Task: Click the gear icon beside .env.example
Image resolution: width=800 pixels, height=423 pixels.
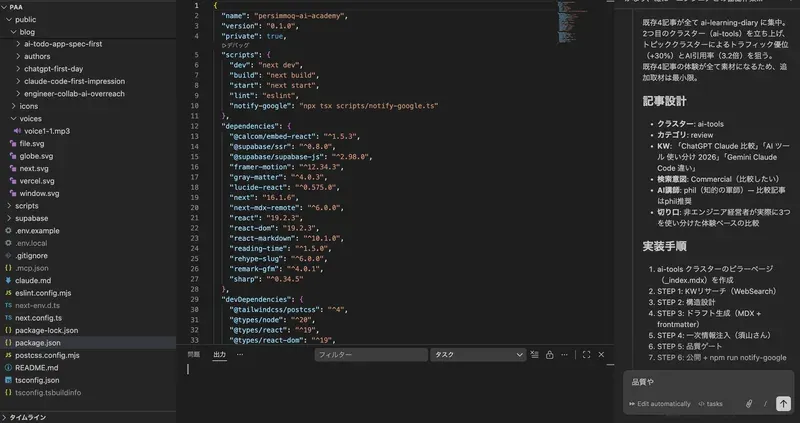Action: pos(8,231)
